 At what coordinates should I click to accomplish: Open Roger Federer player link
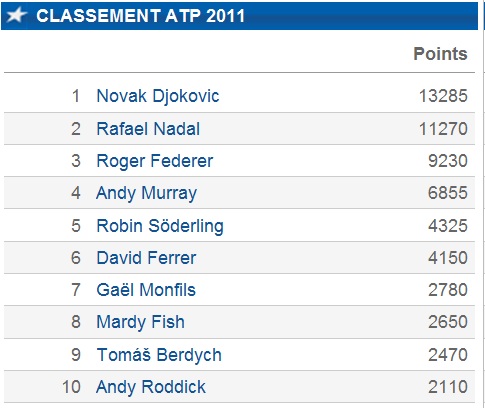click(x=155, y=161)
